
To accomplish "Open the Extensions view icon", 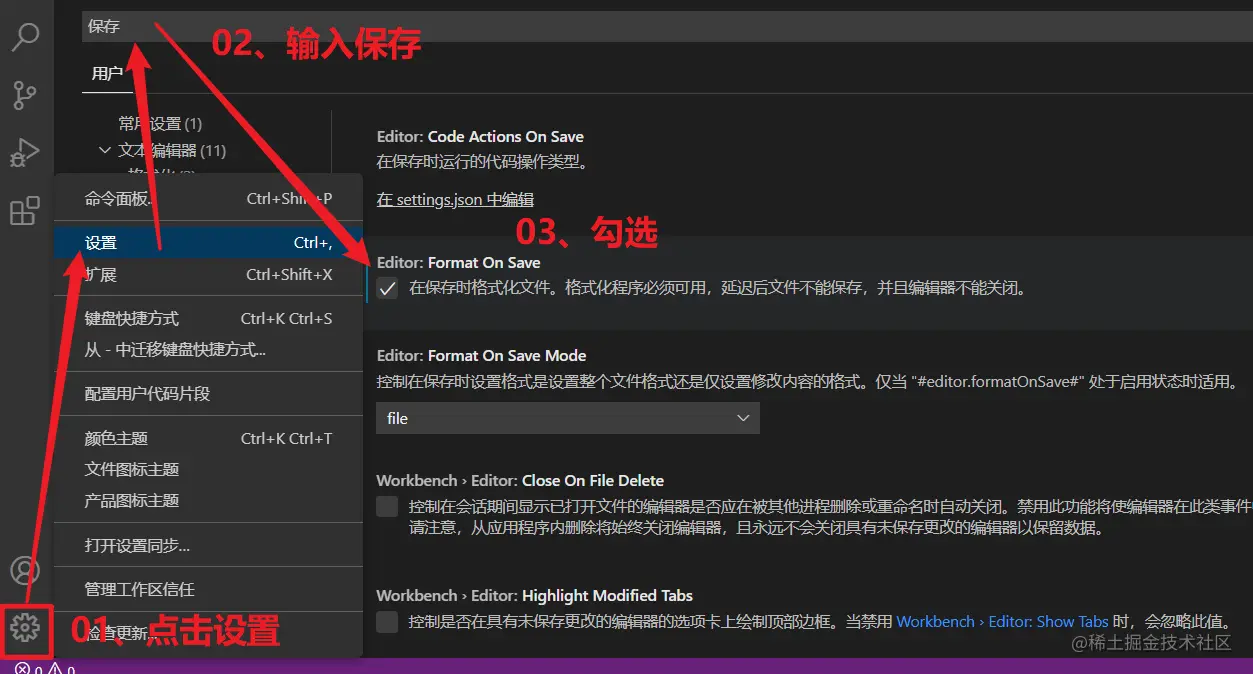I will [25, 211].
